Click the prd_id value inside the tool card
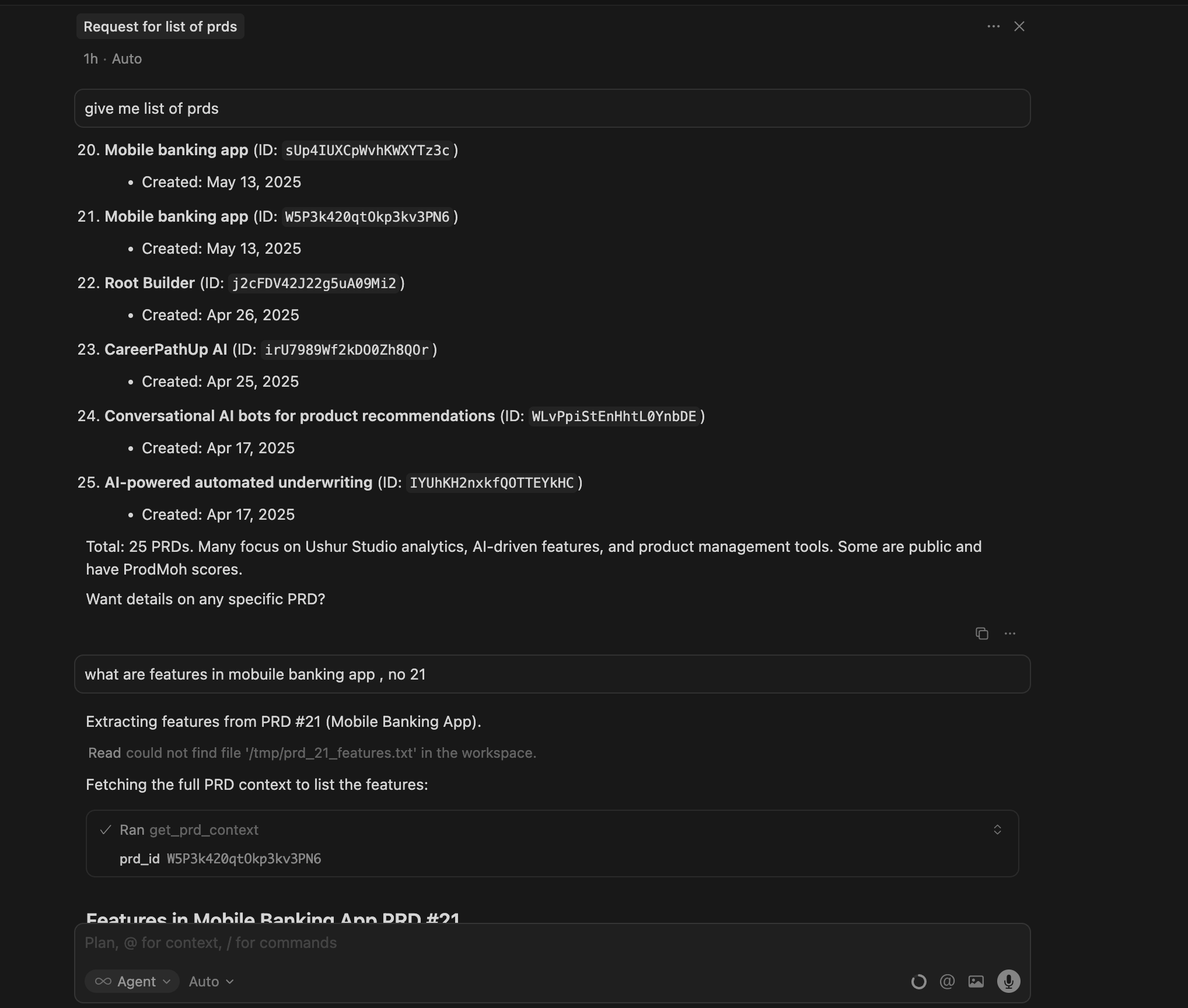The image size is (1188, 1008). [244, 859]
